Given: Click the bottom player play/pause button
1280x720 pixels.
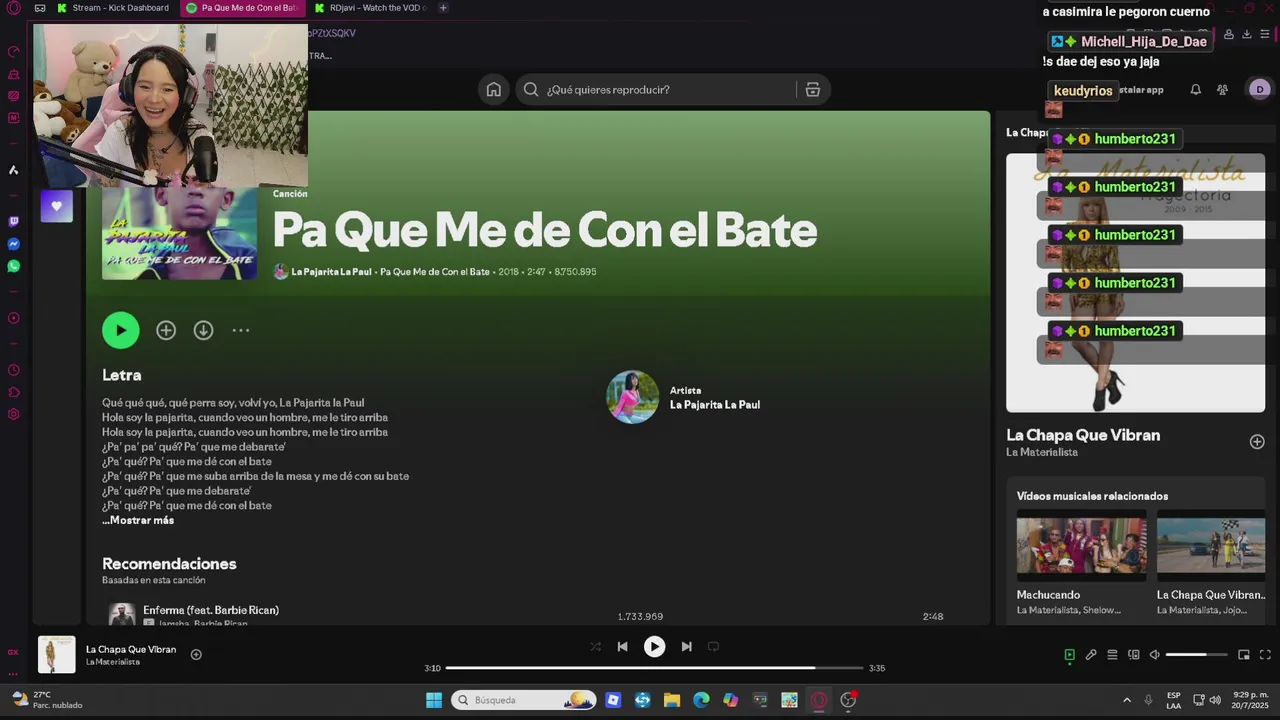Looking at the screenshot, I should 654,647.
